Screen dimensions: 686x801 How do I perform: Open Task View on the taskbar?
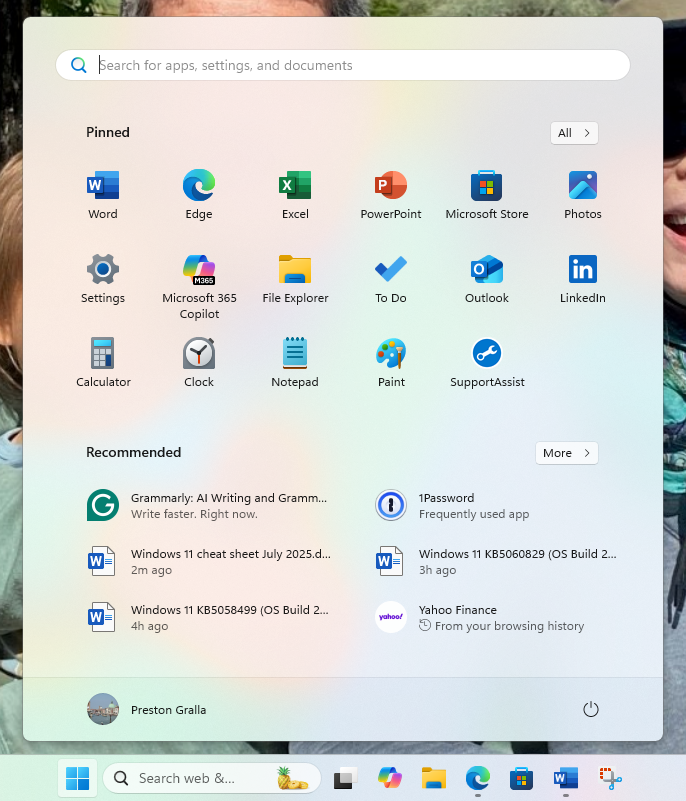tap(345, 779)
